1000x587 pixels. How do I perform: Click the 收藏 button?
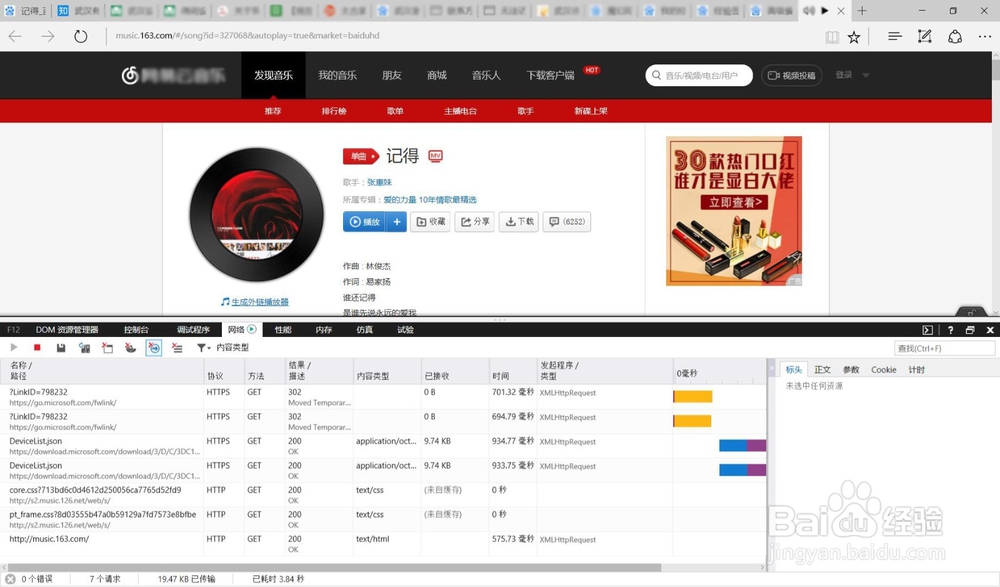[430, 221]
